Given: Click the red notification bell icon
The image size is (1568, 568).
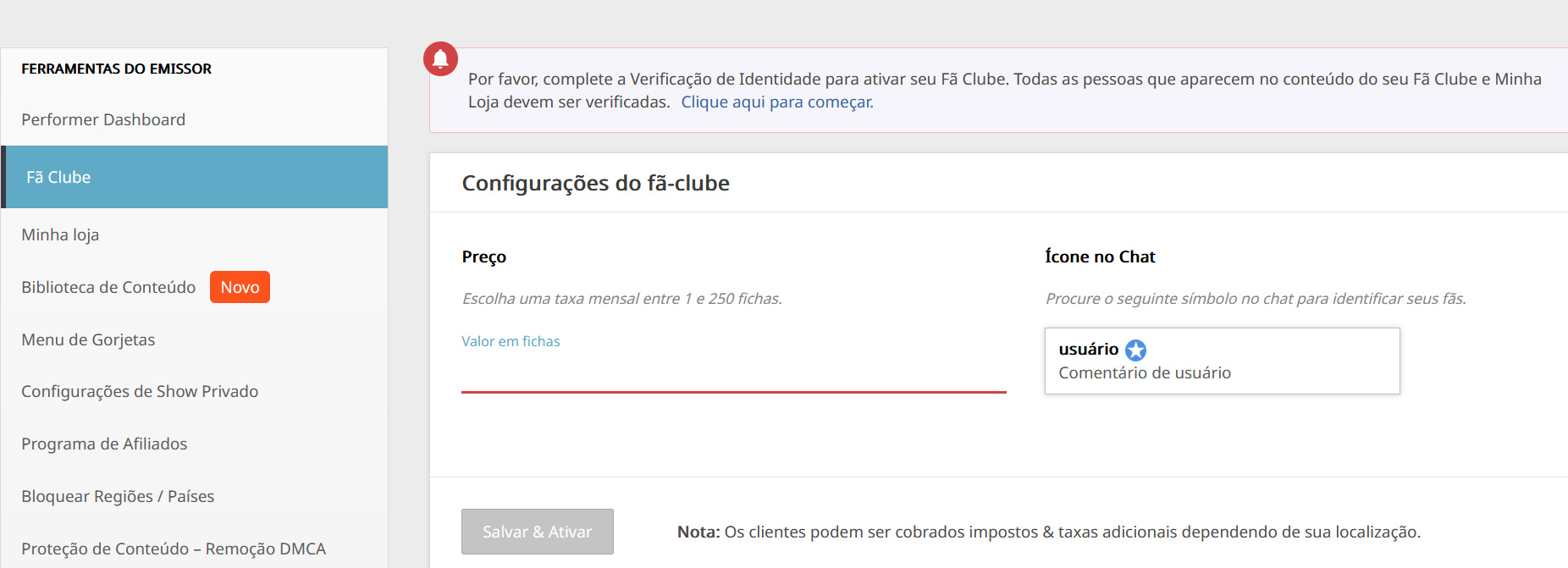Looking at the screenshot, I should 440,59.
